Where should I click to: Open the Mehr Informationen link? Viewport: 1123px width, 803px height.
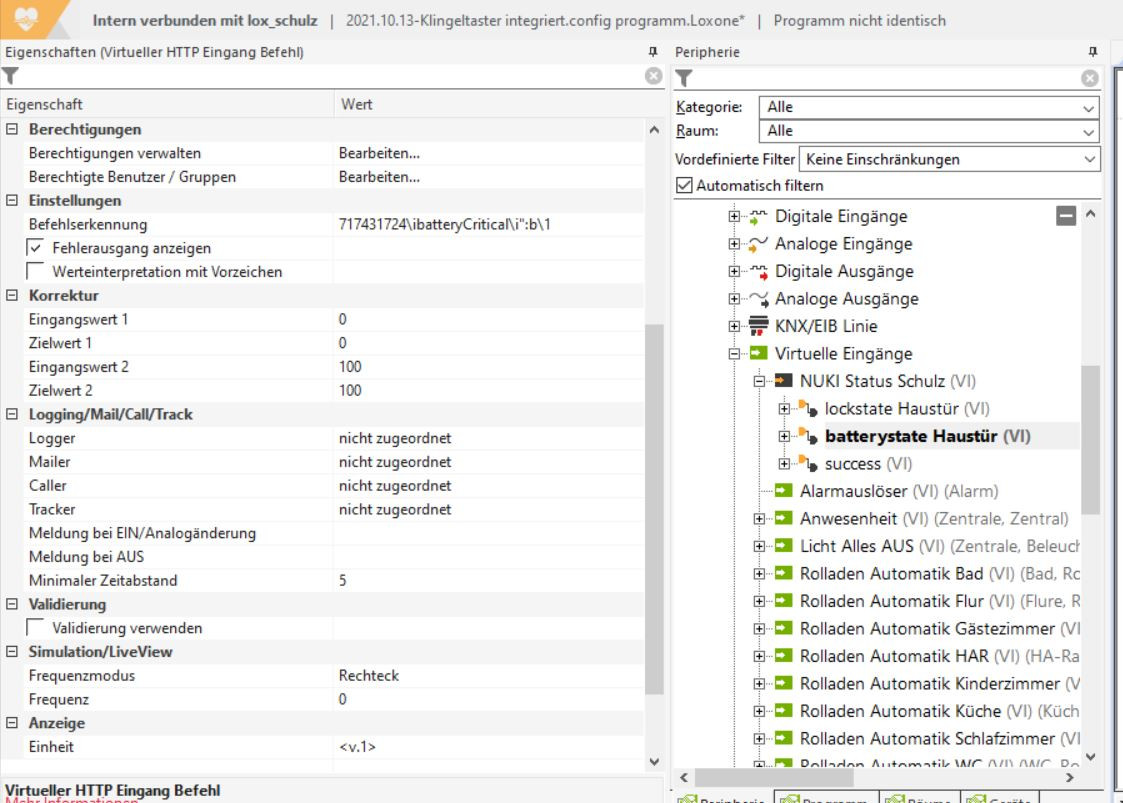click(70, 798)
